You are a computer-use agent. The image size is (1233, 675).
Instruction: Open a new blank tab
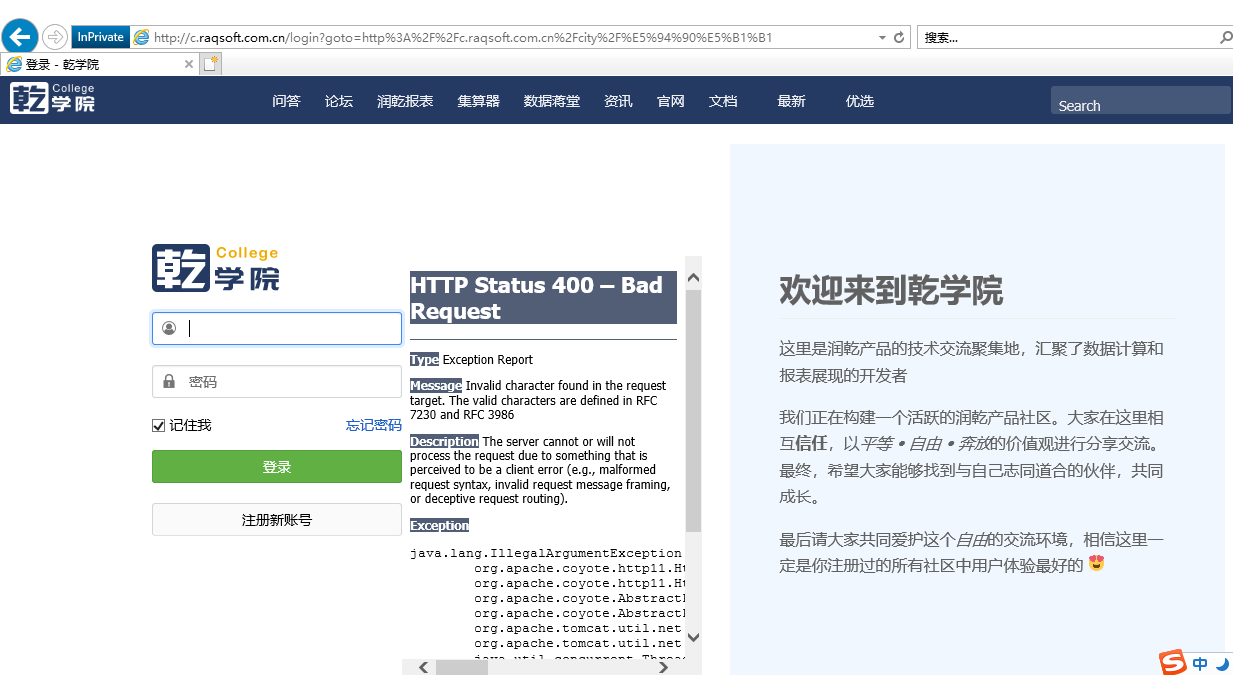(210, 64)
